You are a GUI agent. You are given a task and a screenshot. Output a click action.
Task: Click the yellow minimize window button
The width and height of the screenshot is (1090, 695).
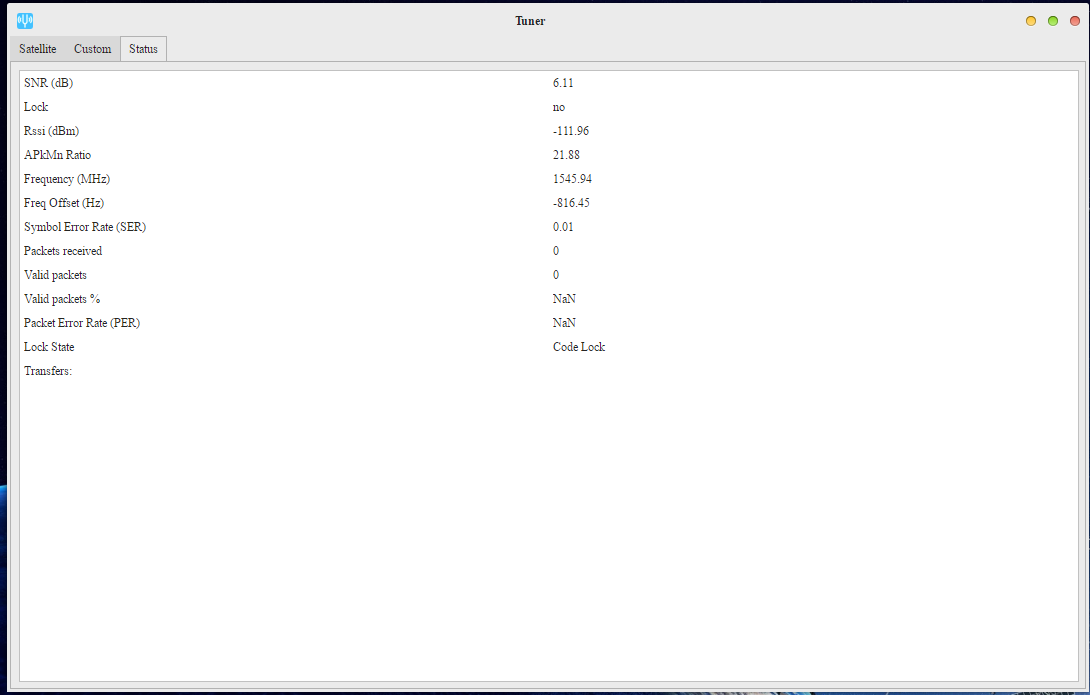point(1031,21)
